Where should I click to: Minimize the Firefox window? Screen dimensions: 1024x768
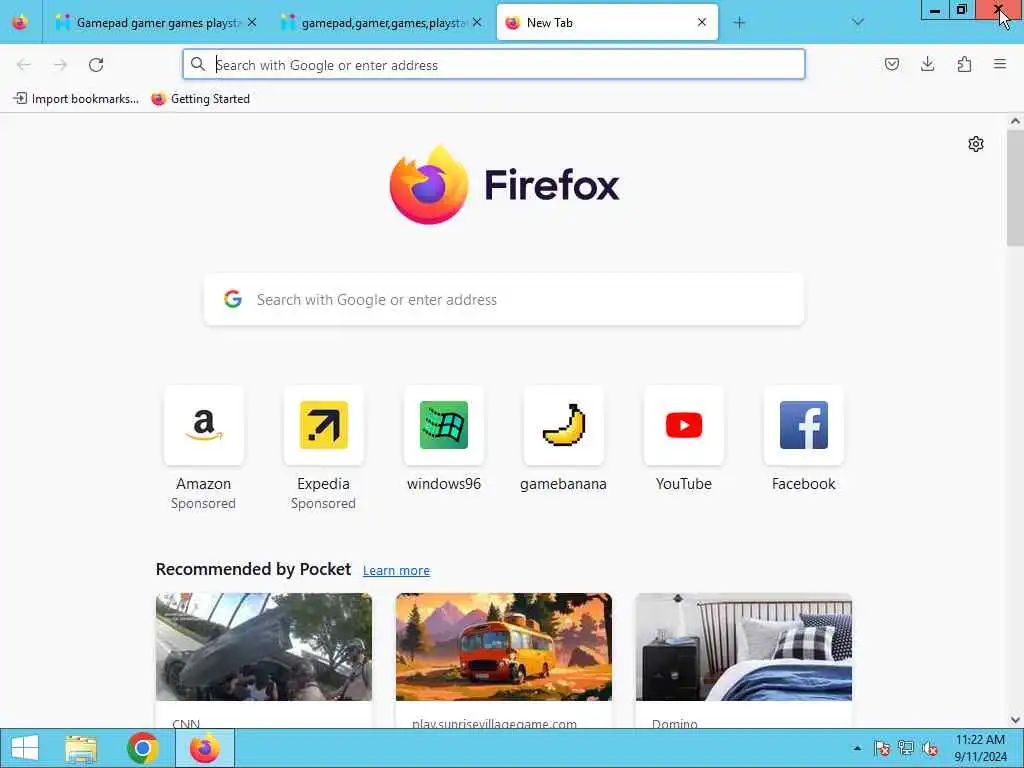[935, 10]
